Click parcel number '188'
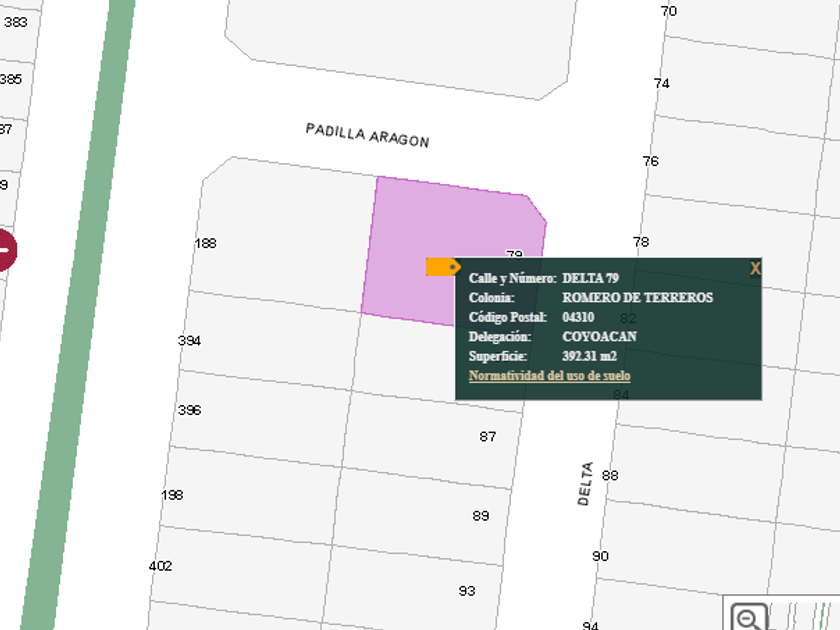The width and height of the screenshot is (840, 630). coord(206,243)
